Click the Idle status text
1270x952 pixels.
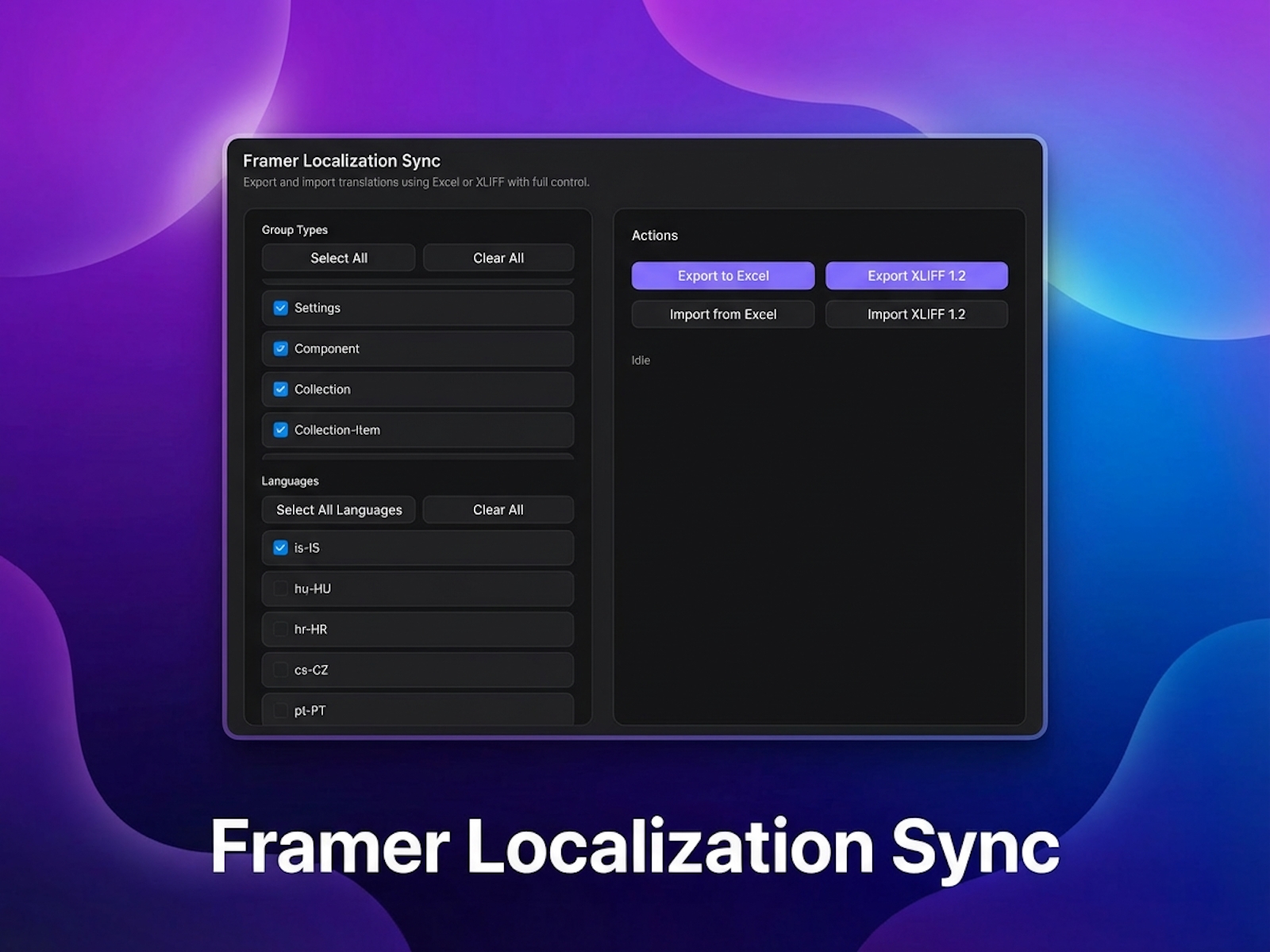(x=641, y=360)
